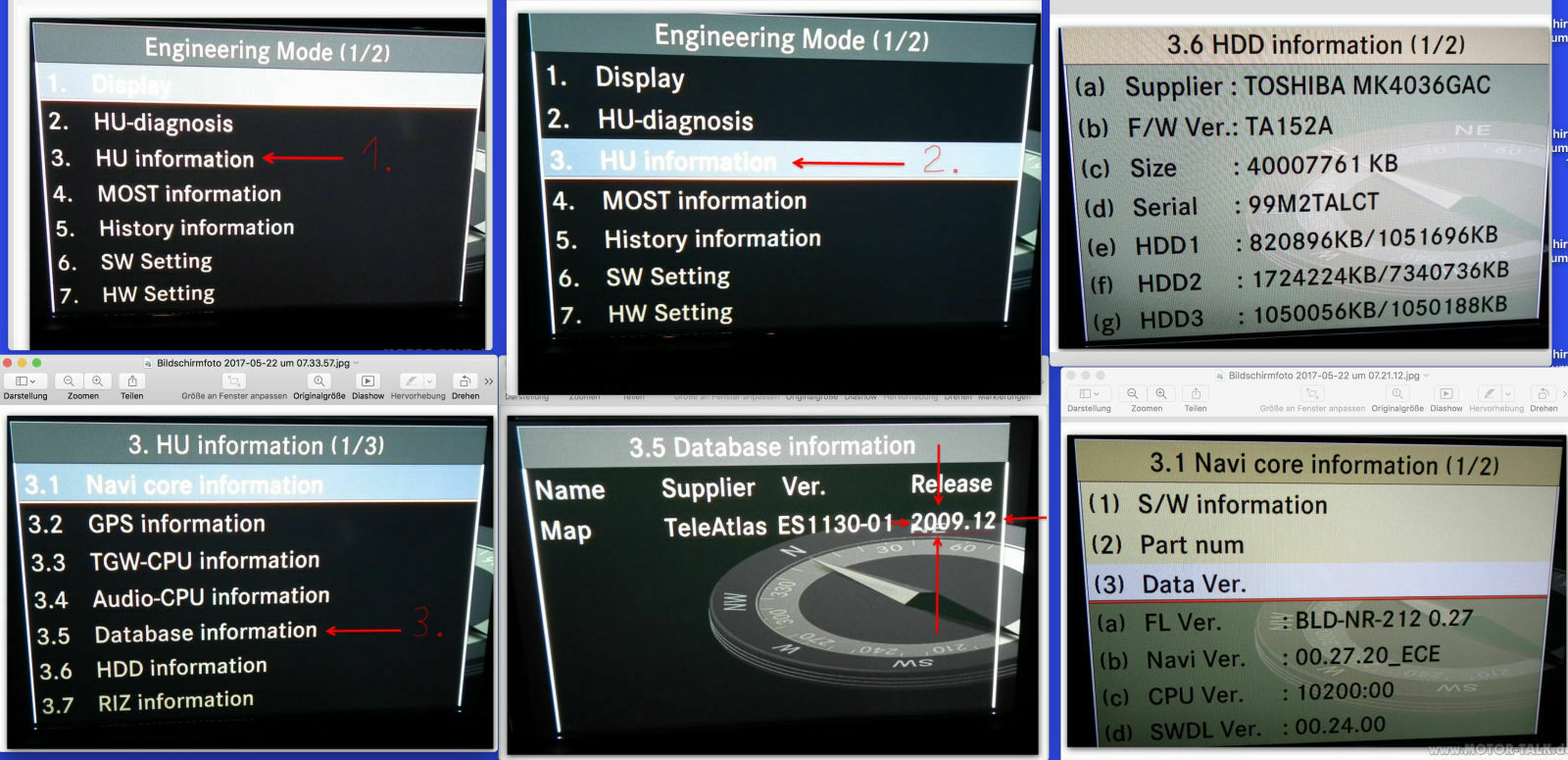The image size is (1568, 760).
Task: Click green fullscreen button of 07.33.57 window
Action: point(36,363)
